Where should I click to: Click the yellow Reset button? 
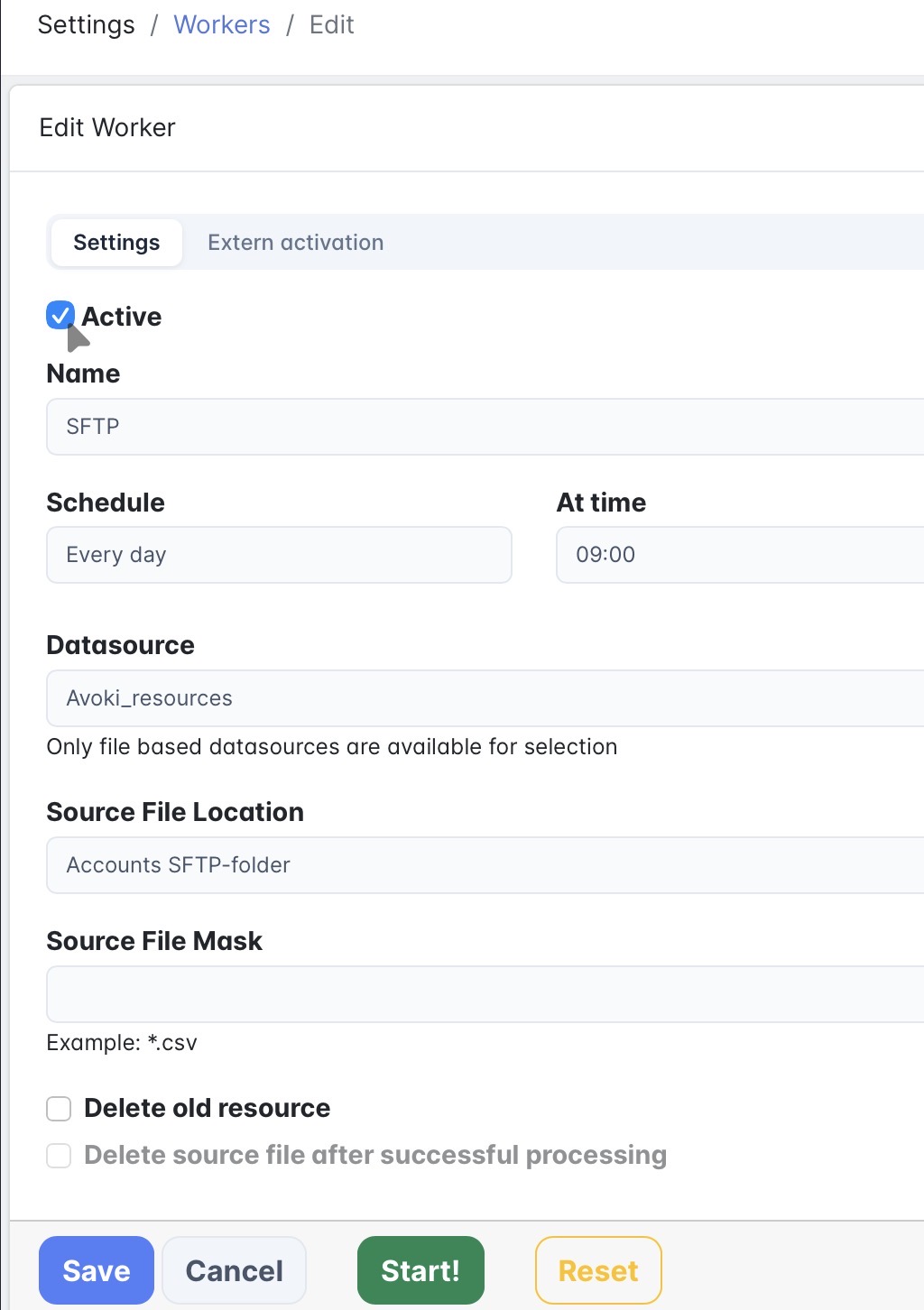[598, 1270]
